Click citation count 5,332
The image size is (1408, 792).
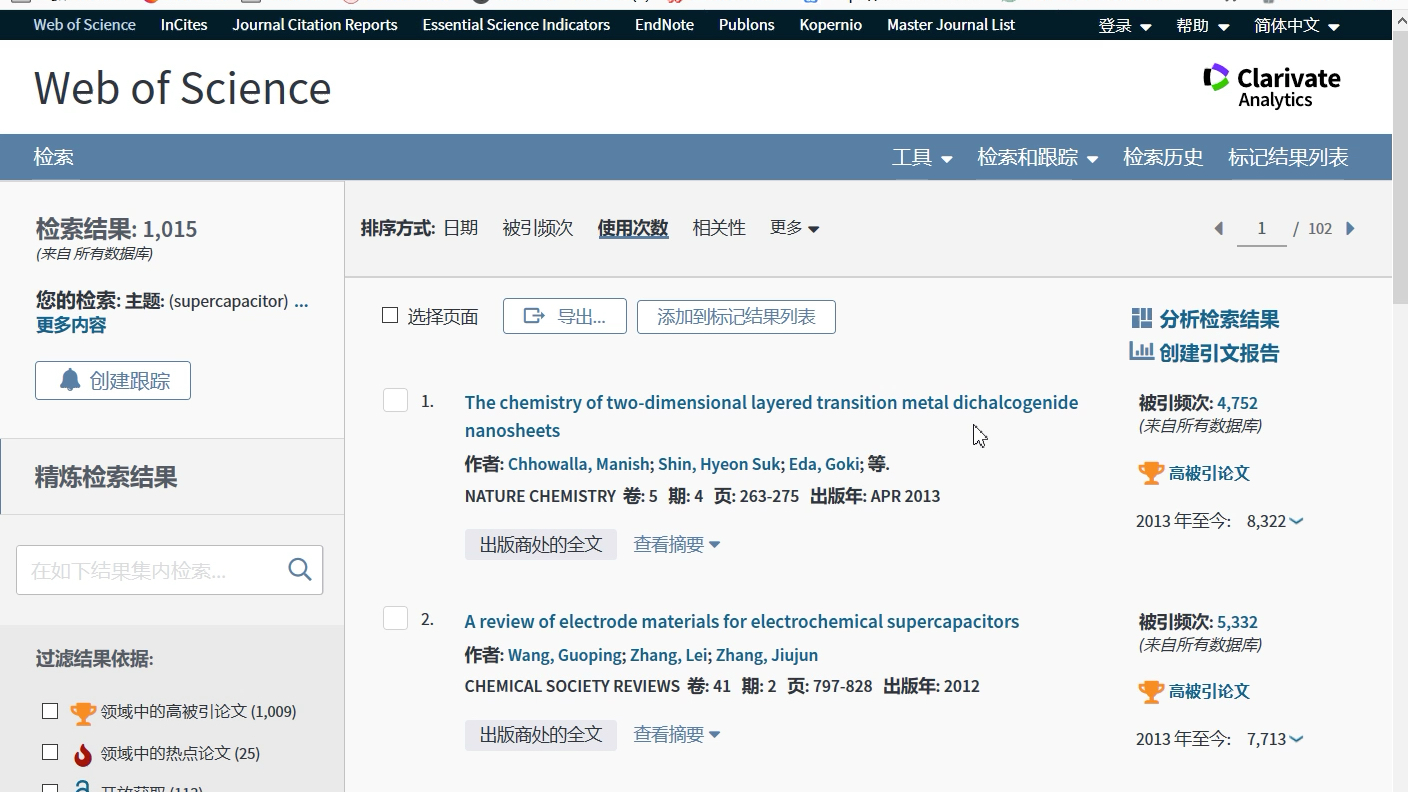[1237, 622]
